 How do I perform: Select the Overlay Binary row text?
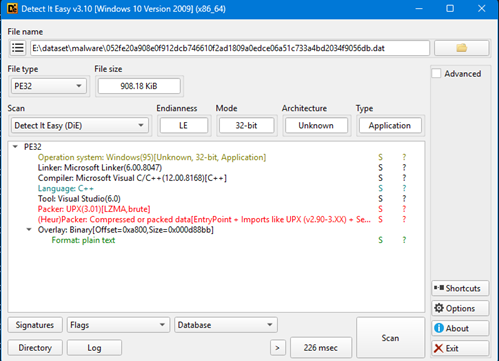point(126,230)
